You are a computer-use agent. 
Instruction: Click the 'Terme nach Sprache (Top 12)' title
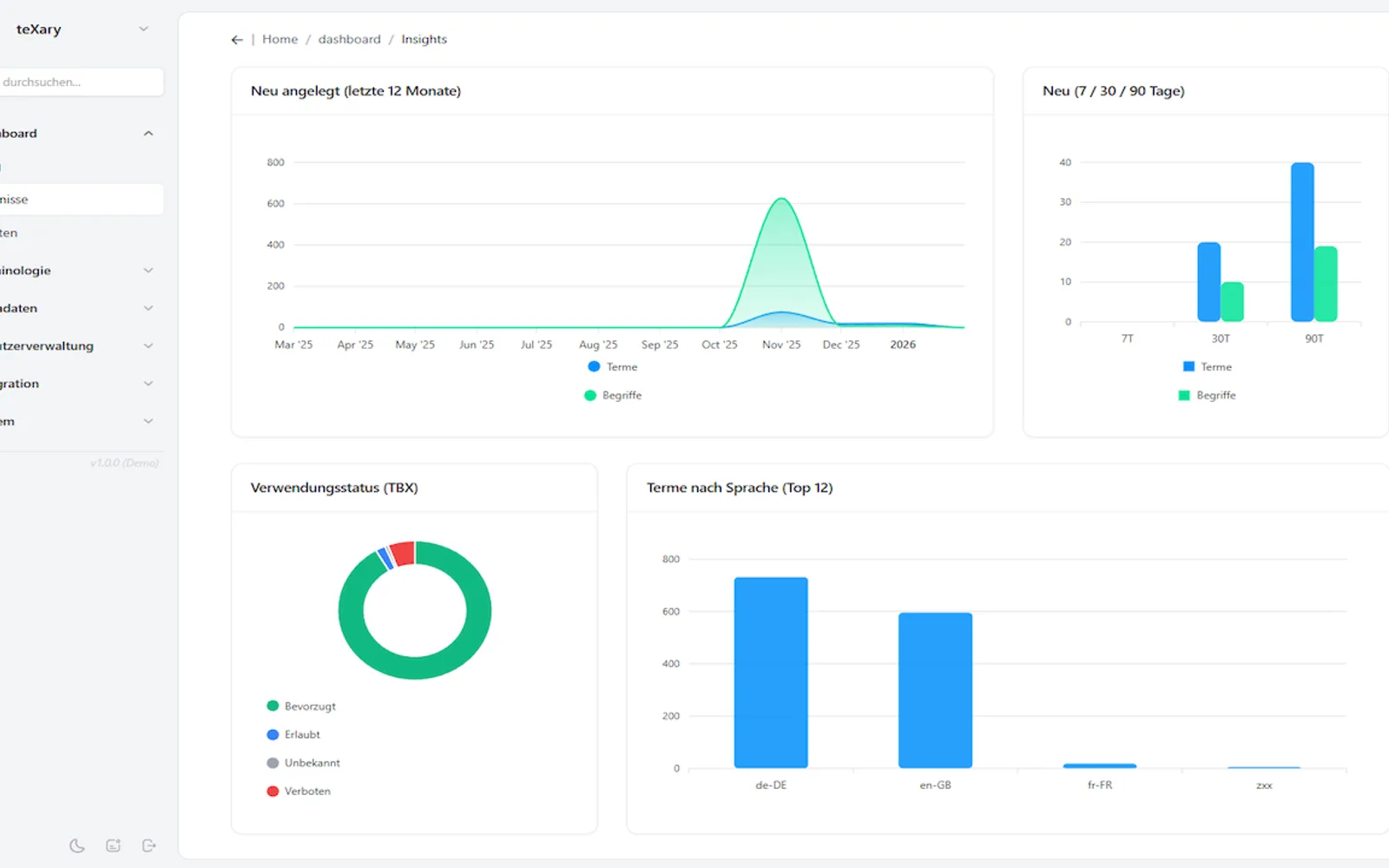[x=740, y=488]
